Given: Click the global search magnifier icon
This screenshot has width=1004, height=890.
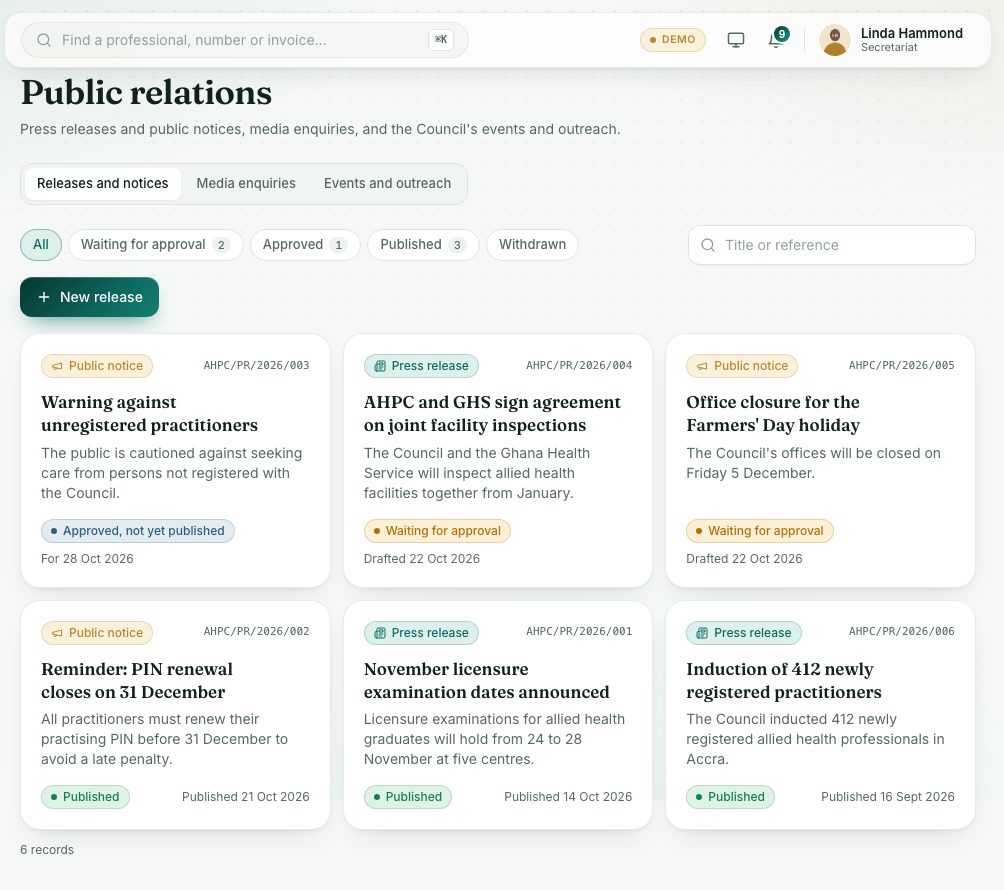Looking at the screenshot, I should pos(44,40).
